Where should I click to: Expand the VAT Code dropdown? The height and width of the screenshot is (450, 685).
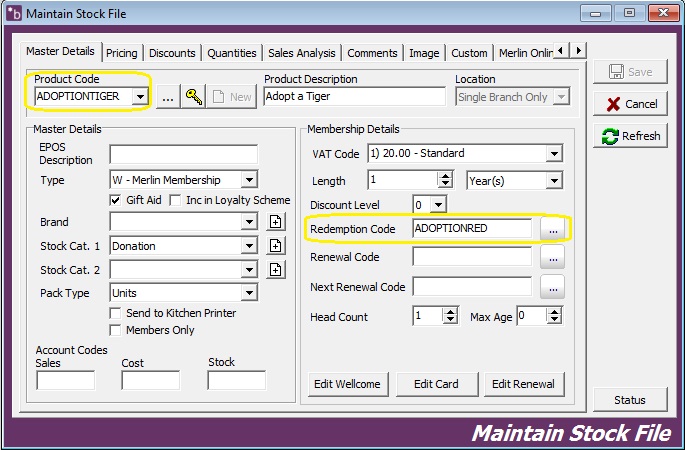[553, 154]
